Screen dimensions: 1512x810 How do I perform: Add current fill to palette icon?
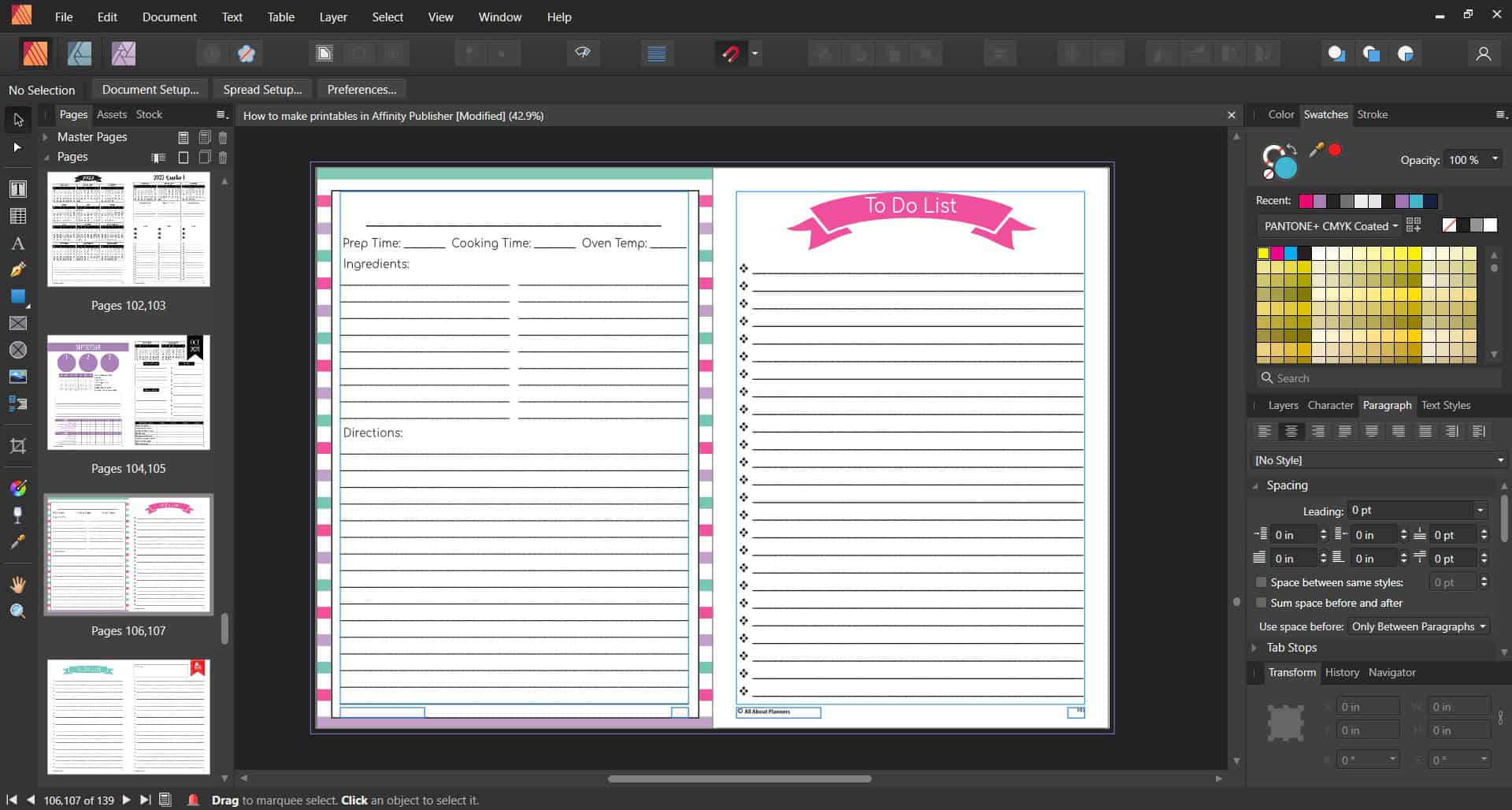click(1414, 225)
